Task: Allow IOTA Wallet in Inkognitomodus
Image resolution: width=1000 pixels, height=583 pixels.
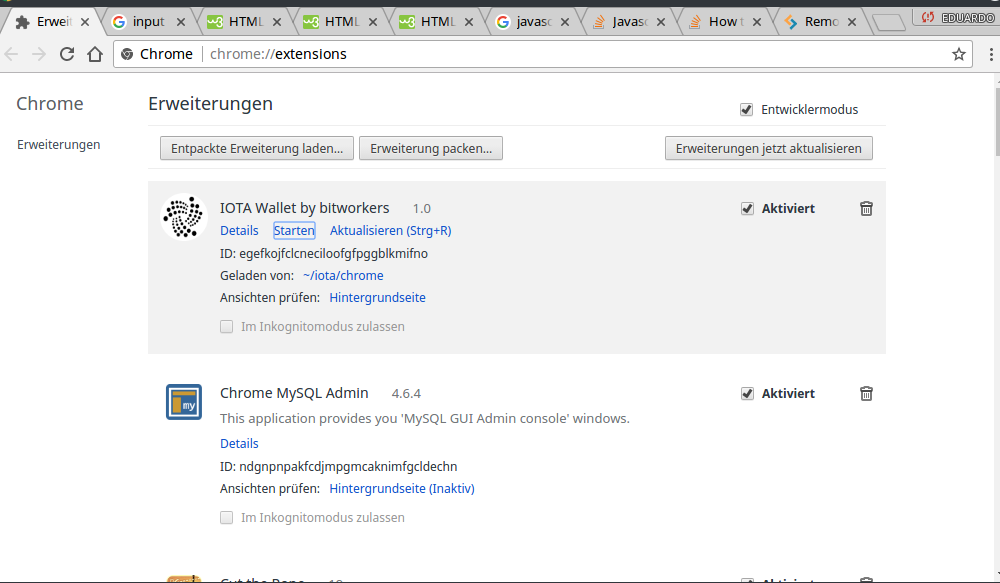Action: [x=226, y=327]
